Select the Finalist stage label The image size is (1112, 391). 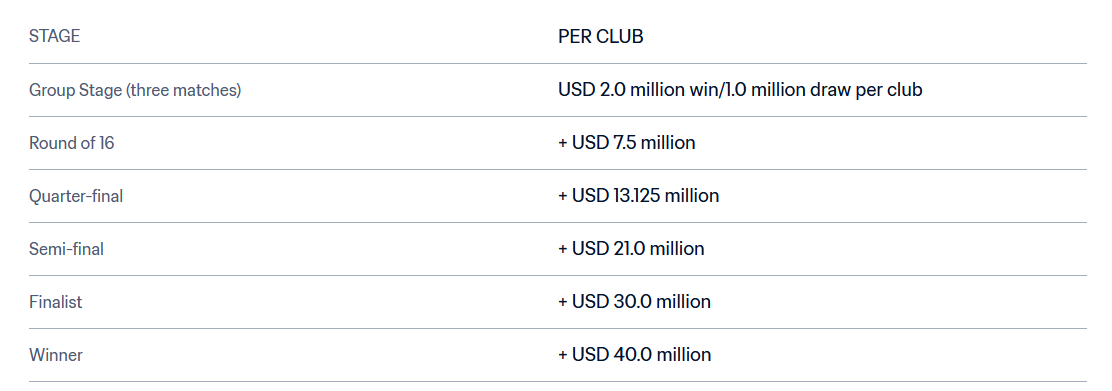pos(55,302)
